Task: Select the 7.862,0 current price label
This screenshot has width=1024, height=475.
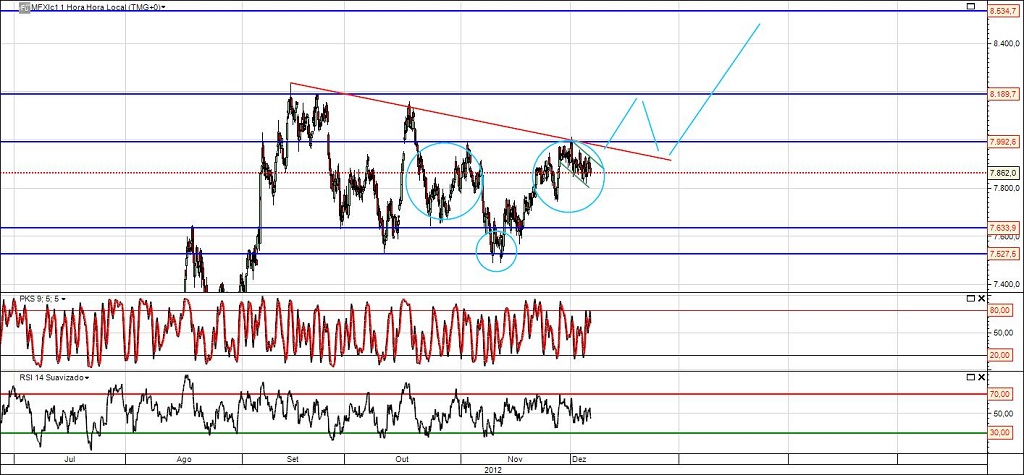Action: (1005, 173)
